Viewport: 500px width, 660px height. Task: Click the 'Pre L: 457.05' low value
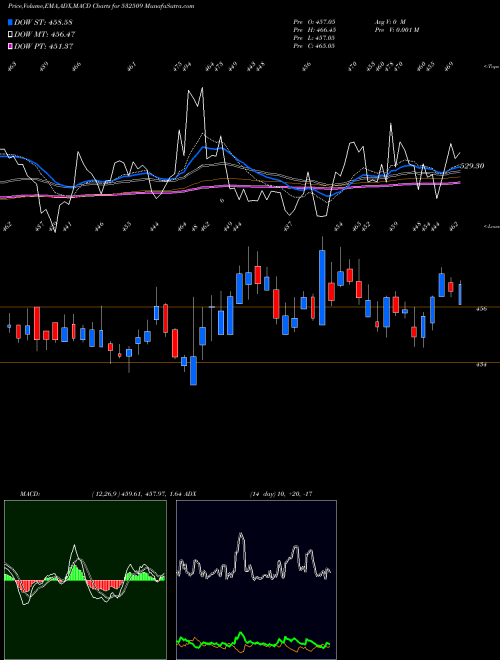(x=314, y=38)
